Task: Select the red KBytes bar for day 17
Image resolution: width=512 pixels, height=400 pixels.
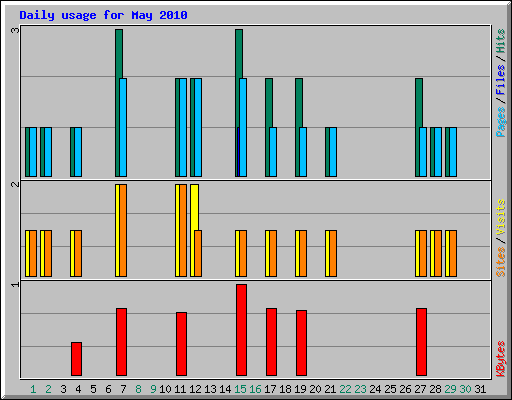Action: 271,342
